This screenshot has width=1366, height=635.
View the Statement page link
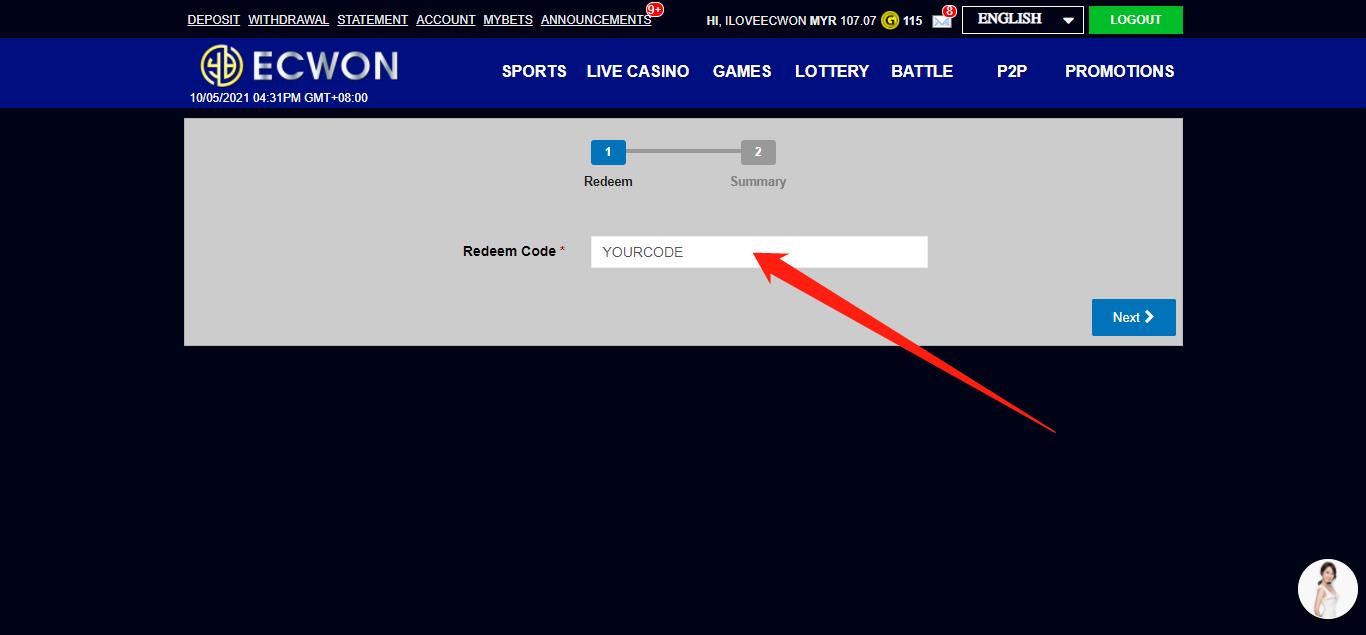pos(372,20)
